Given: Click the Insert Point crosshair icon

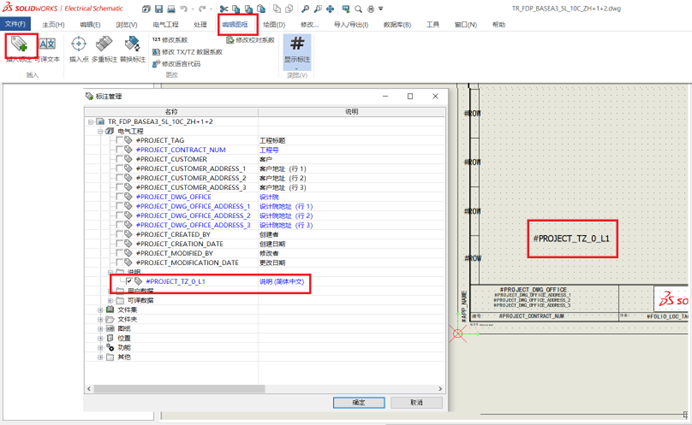Looking at the screenshot, I should [79, 44].
